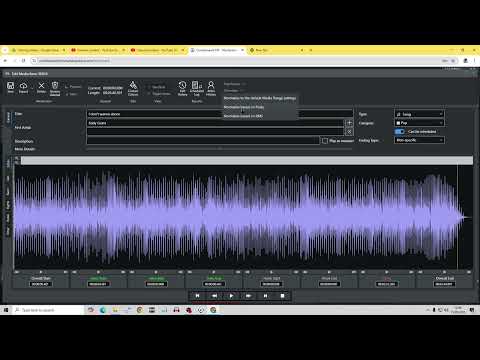Switch to the third Chrome browser tab
The image size is (480, 360).
(x=157, y=50)
